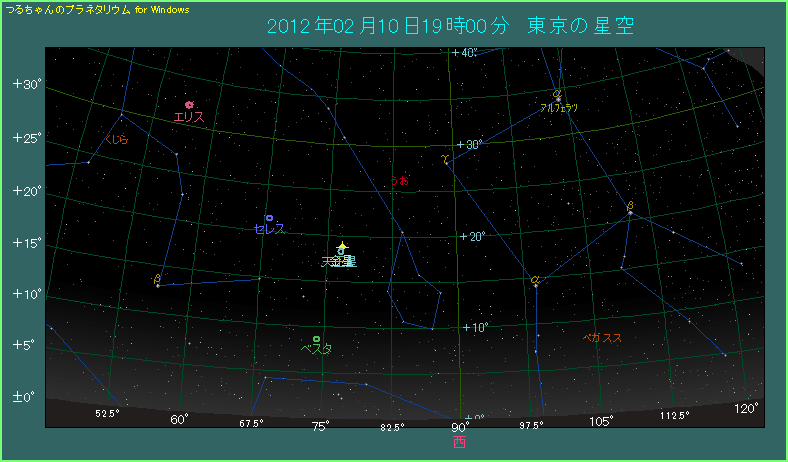Click the pink Eris (エリス) marker
The width and height of the screenshot is (788, 462).
189,104
